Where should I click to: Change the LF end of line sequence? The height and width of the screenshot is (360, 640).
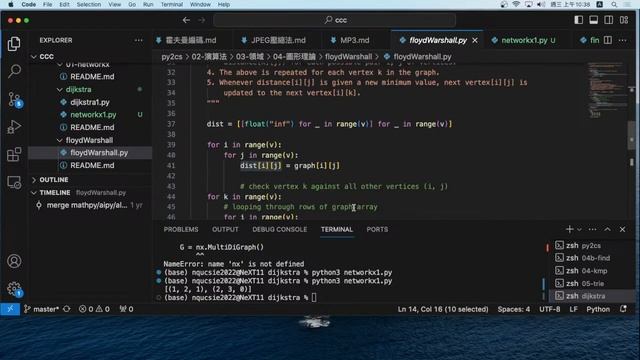pos(573,309)
